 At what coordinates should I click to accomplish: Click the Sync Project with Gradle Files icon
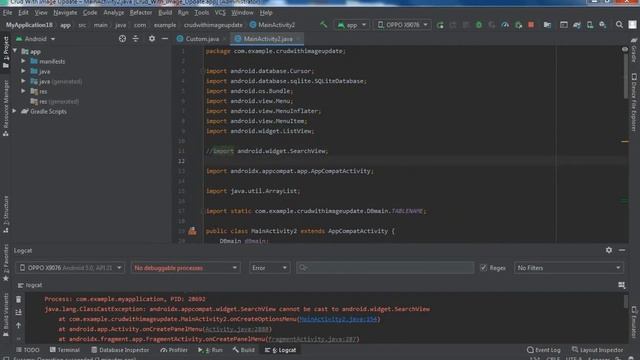[577, 25]
